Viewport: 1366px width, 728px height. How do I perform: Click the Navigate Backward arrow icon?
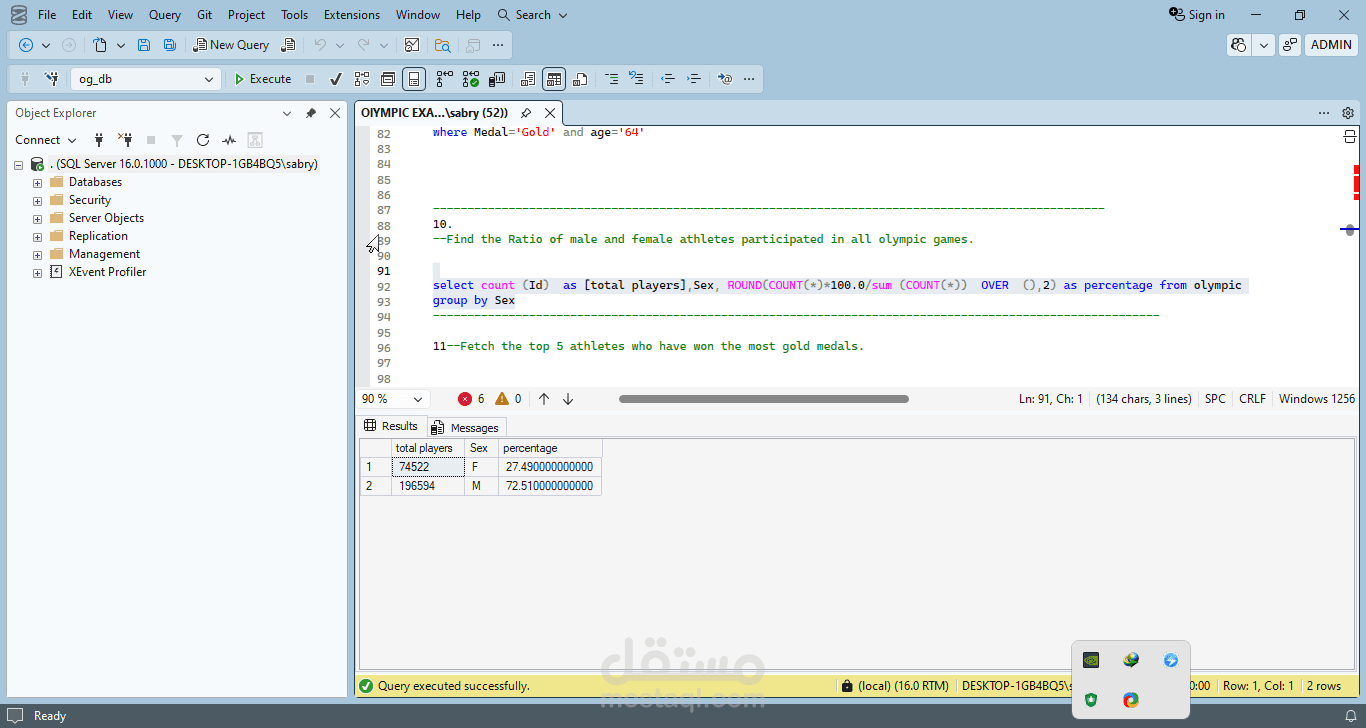[25, 45]
